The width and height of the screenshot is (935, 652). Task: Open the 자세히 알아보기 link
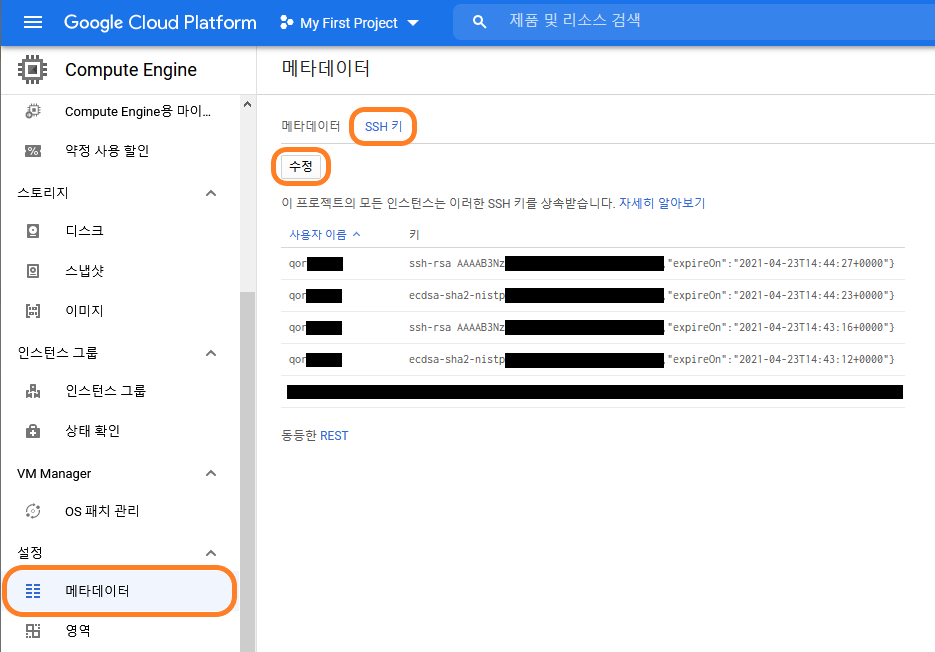[x=662, y=203]
